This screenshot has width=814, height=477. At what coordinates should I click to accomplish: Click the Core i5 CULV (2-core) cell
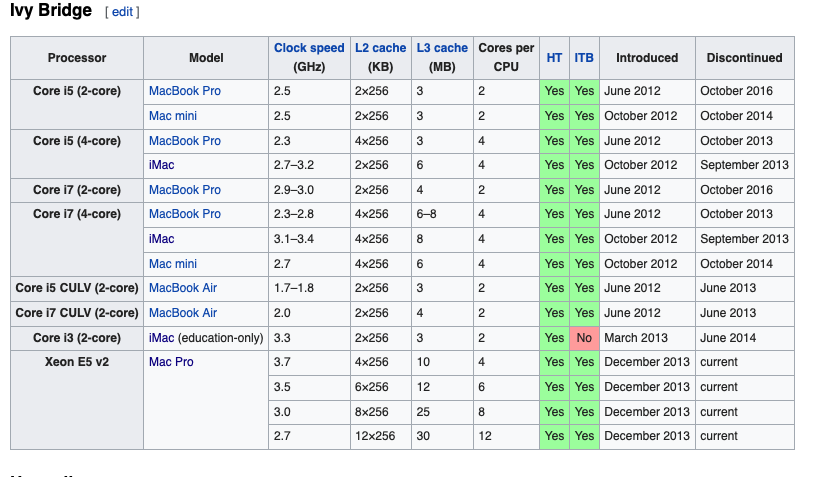pyautogui.click(x=77, y=288)
